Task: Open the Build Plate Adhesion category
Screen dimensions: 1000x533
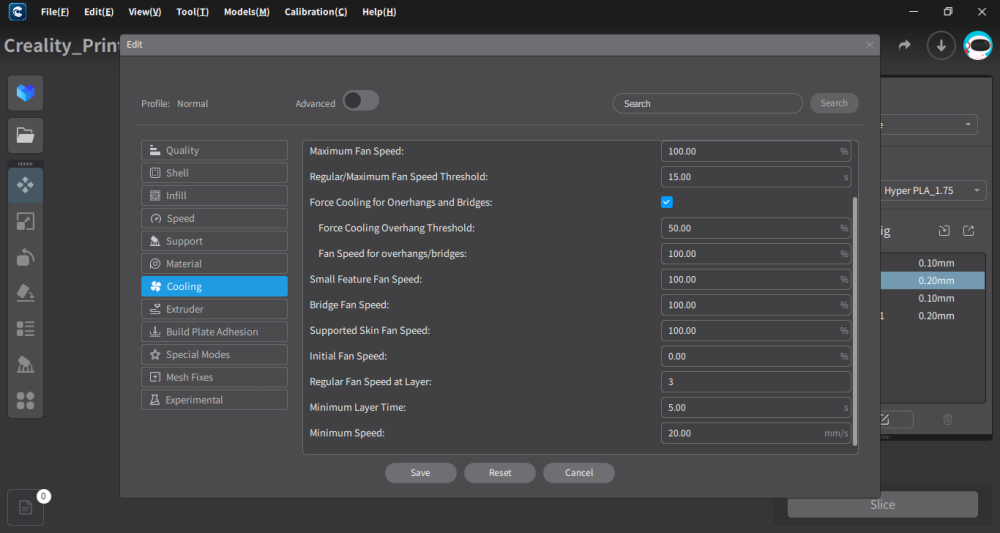Action: tap(214, 332)
